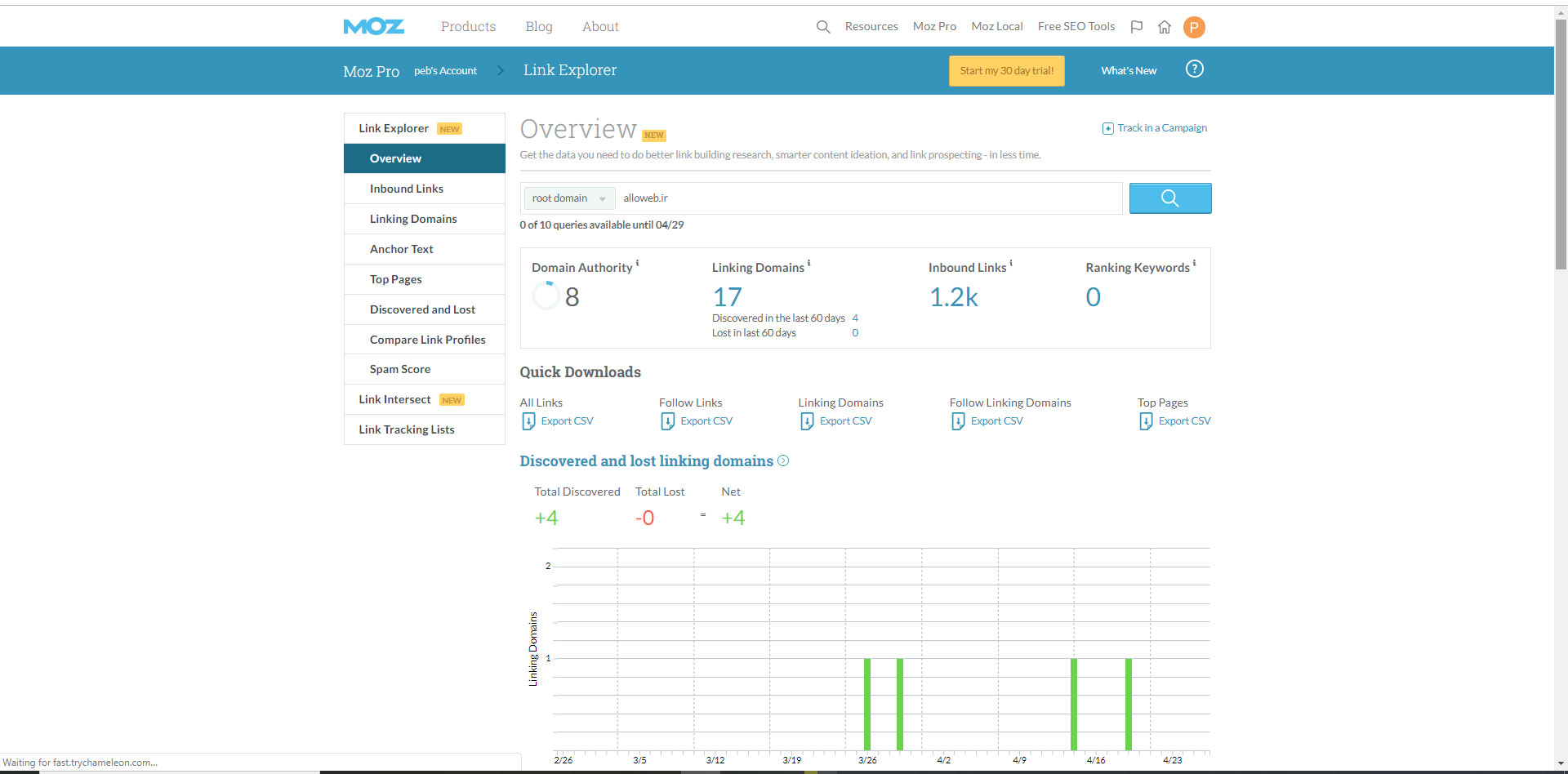Open Spam Score in sidebar
Image resolution: width=1568 pixels, height=774 pixels.
click(x=425, y=369)
